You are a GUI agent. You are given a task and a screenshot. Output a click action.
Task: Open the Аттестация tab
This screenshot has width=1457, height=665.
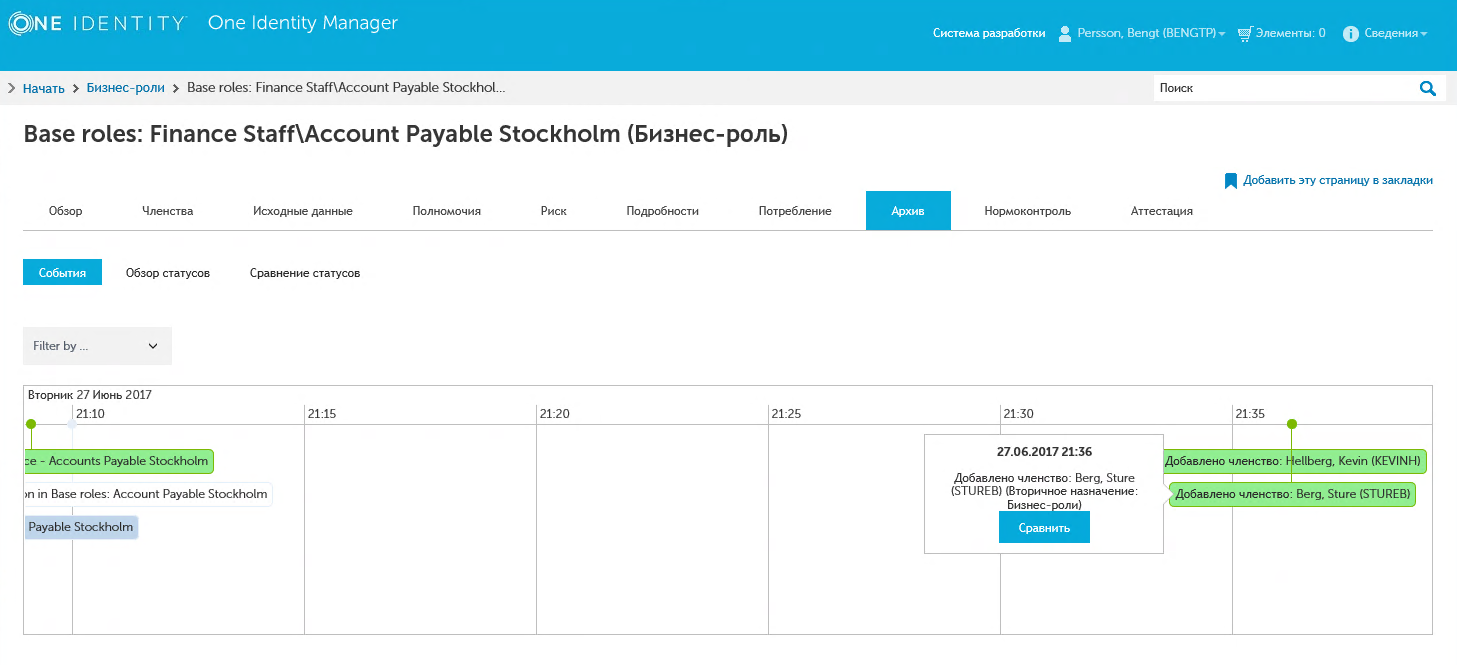(1161, 211)
